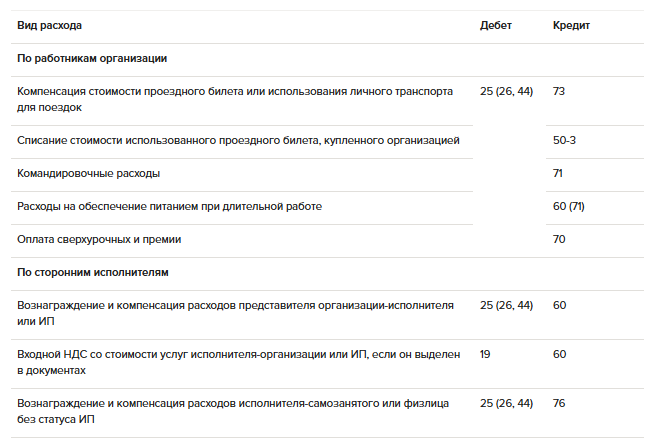Select the 'По работникам организации' section heading
The image size is (654, 448).
click(x=92, y=58)
